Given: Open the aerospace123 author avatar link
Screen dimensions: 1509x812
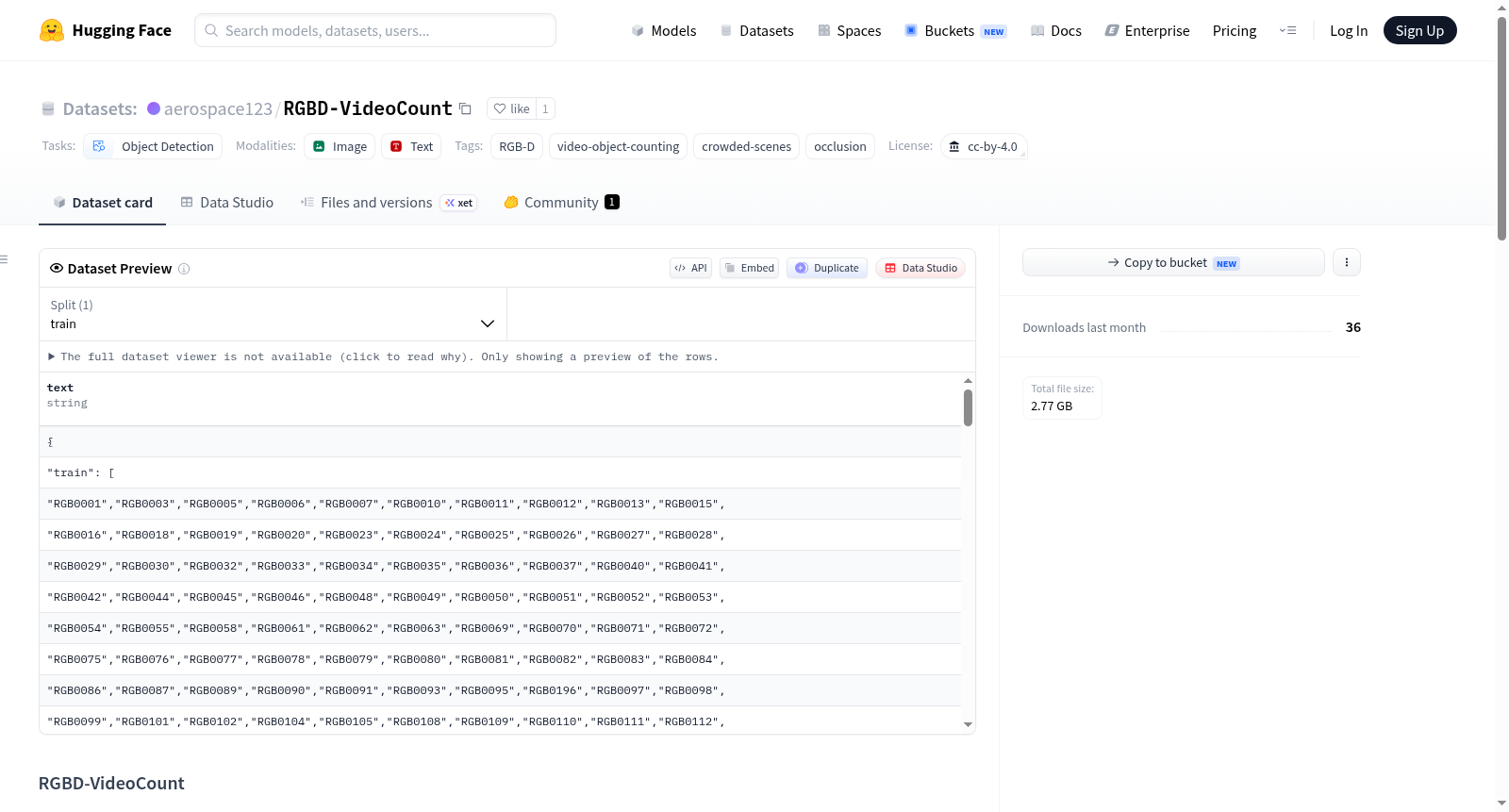Looking at the screenshot, I should point(154,108).
